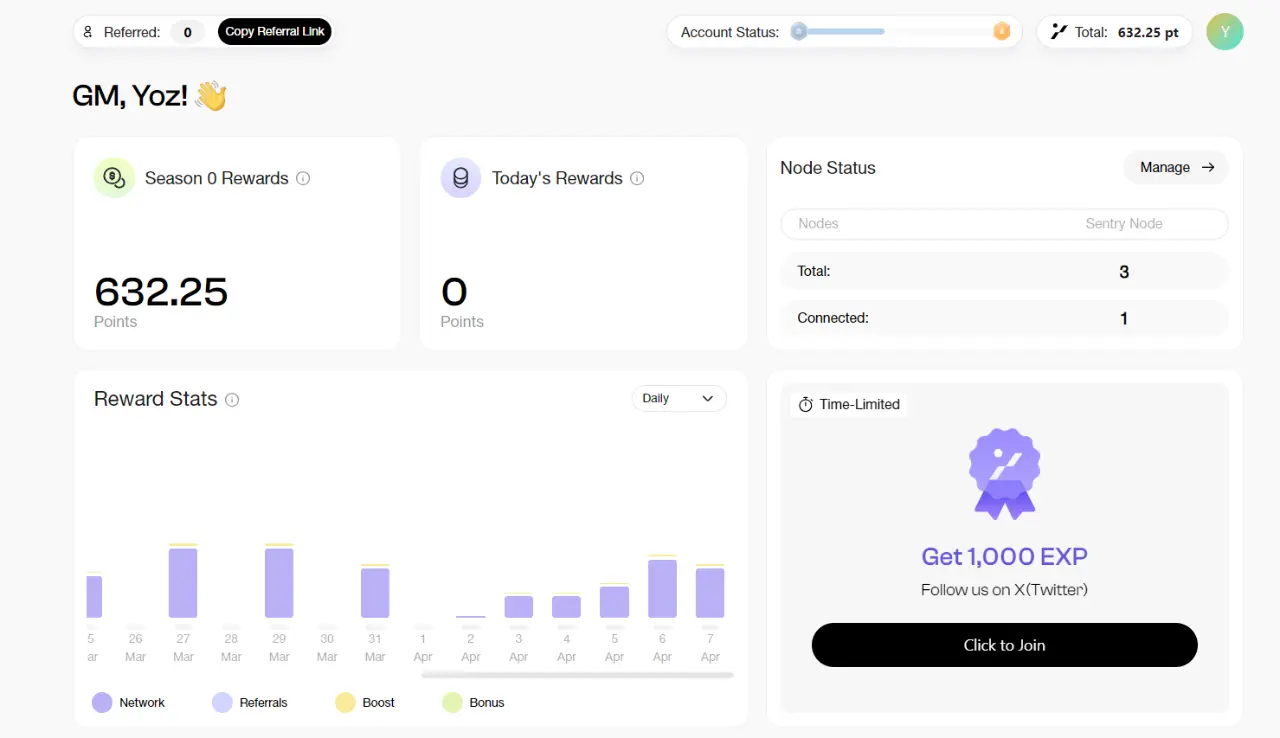Click the Time-Limited stopwatch icon
Screen dimensions: 1280x738
pos(805,404)
